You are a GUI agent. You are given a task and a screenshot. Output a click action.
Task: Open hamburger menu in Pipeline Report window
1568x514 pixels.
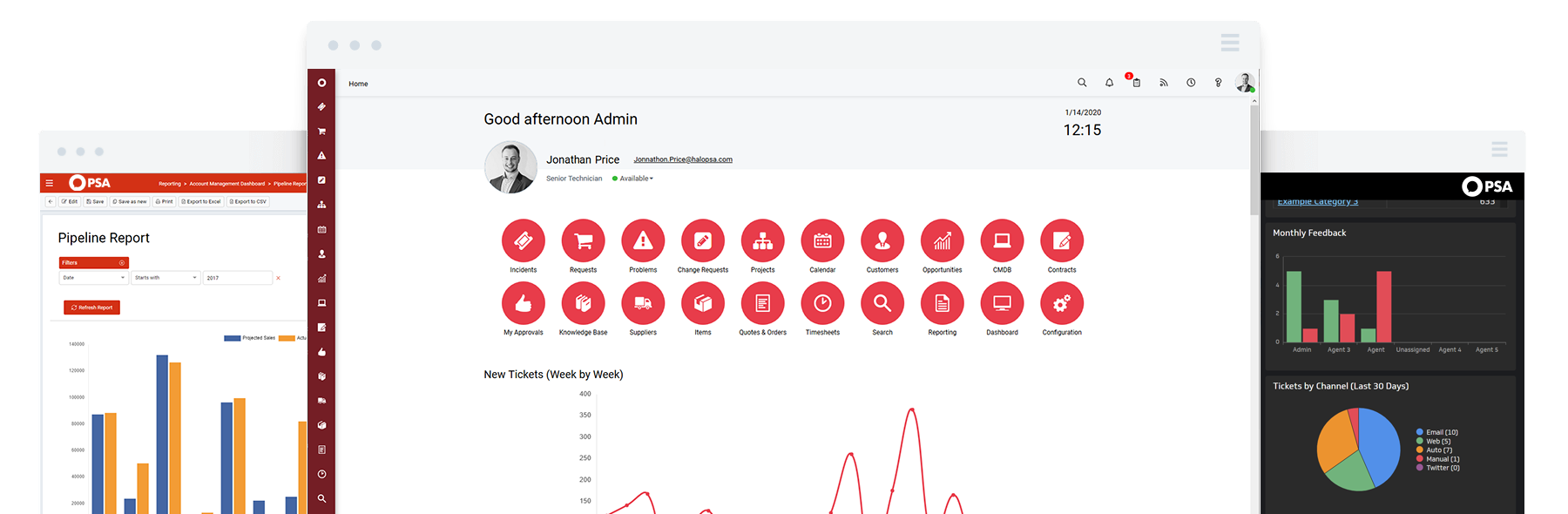click(x=50, y=183)
